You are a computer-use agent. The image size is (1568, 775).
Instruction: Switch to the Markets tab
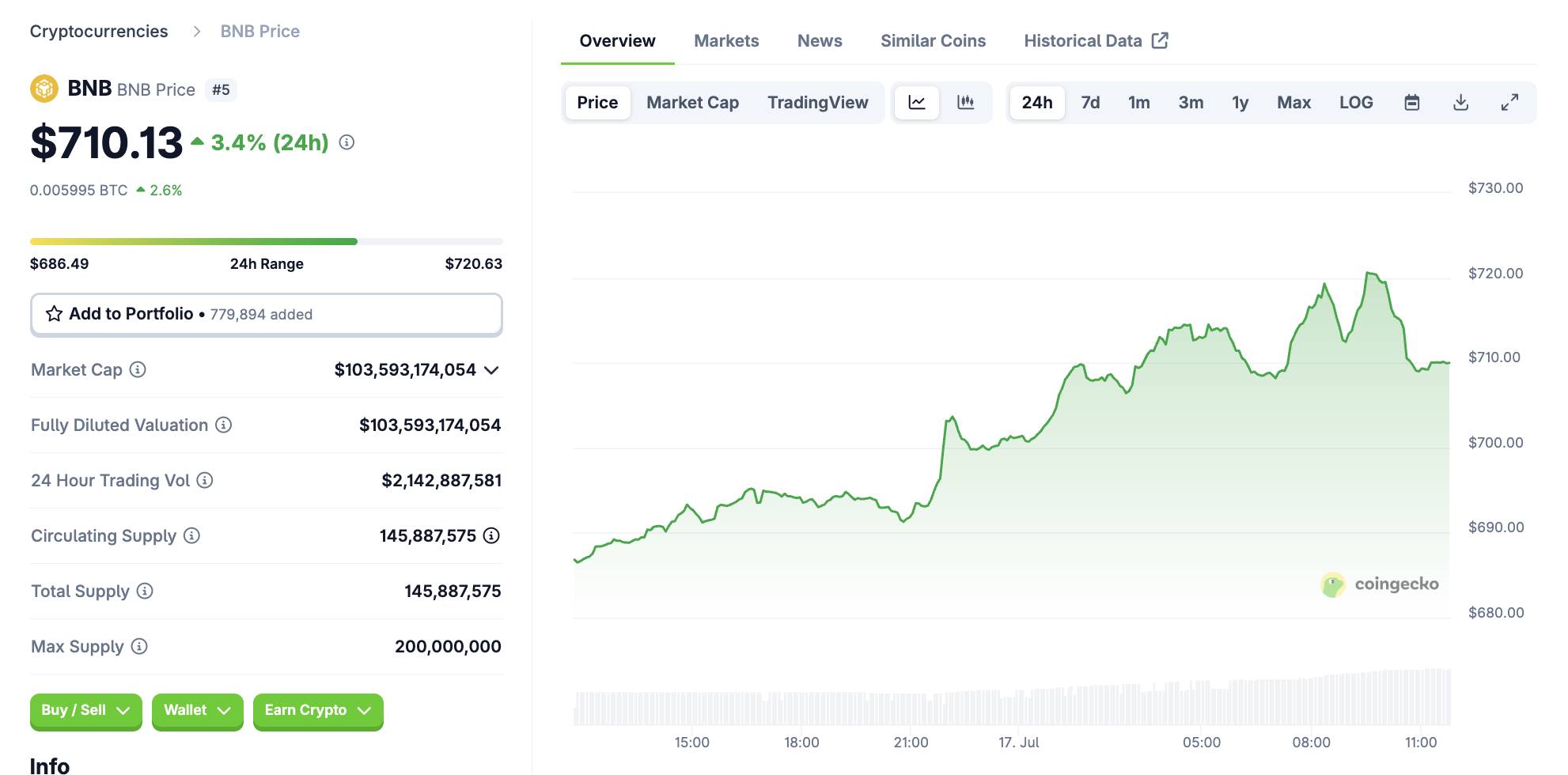pos(726,41)
